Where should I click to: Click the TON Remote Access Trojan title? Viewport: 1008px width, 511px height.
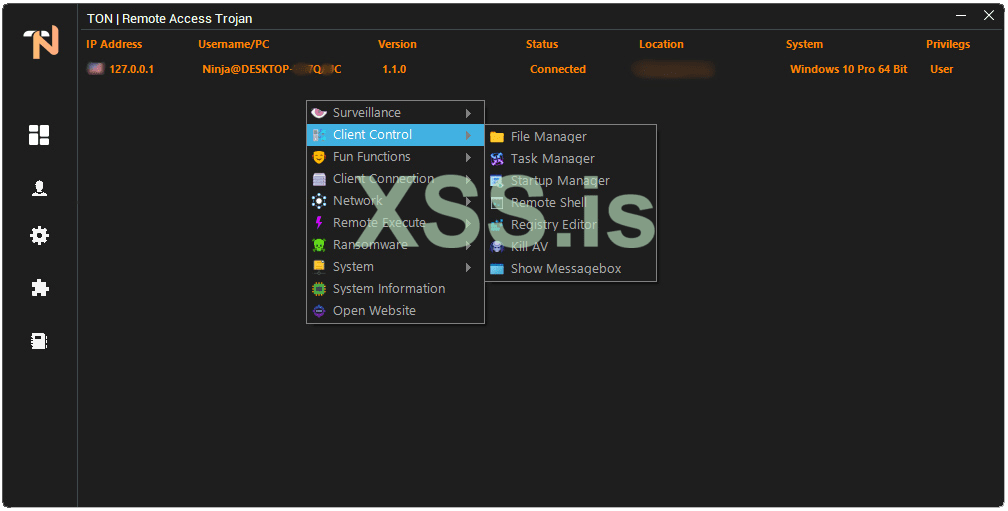[x=170, y=19]
